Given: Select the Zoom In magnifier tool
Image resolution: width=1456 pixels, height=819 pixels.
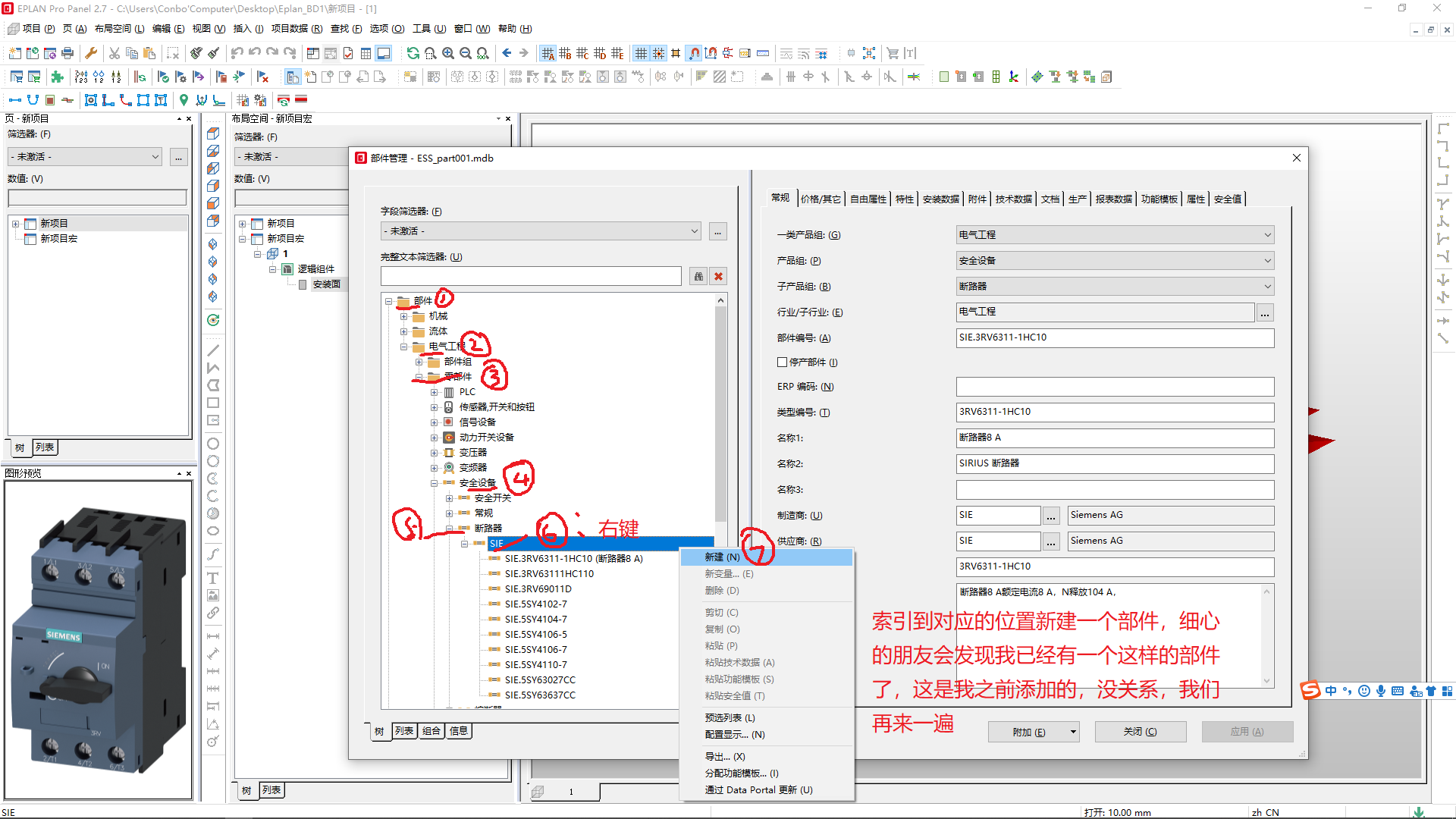Looking at the screenshot, I should pyautogui.click(x=449, y=53).
